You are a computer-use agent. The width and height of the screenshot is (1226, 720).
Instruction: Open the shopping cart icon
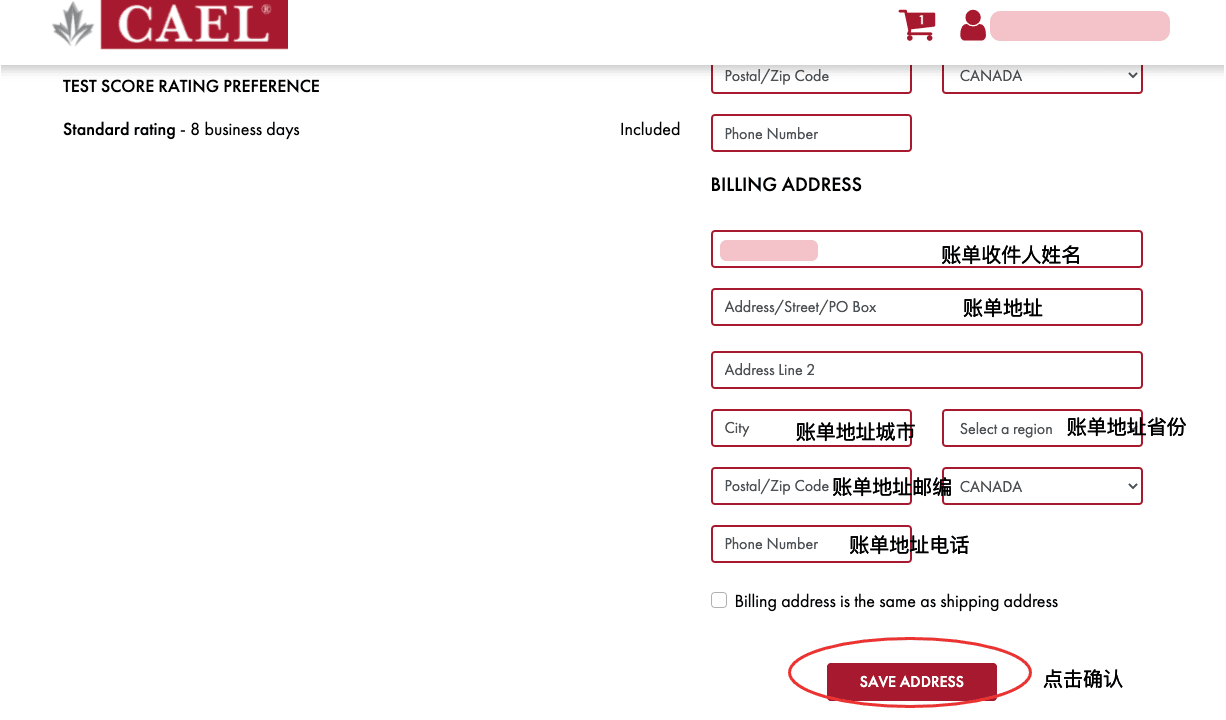(916, 25)
